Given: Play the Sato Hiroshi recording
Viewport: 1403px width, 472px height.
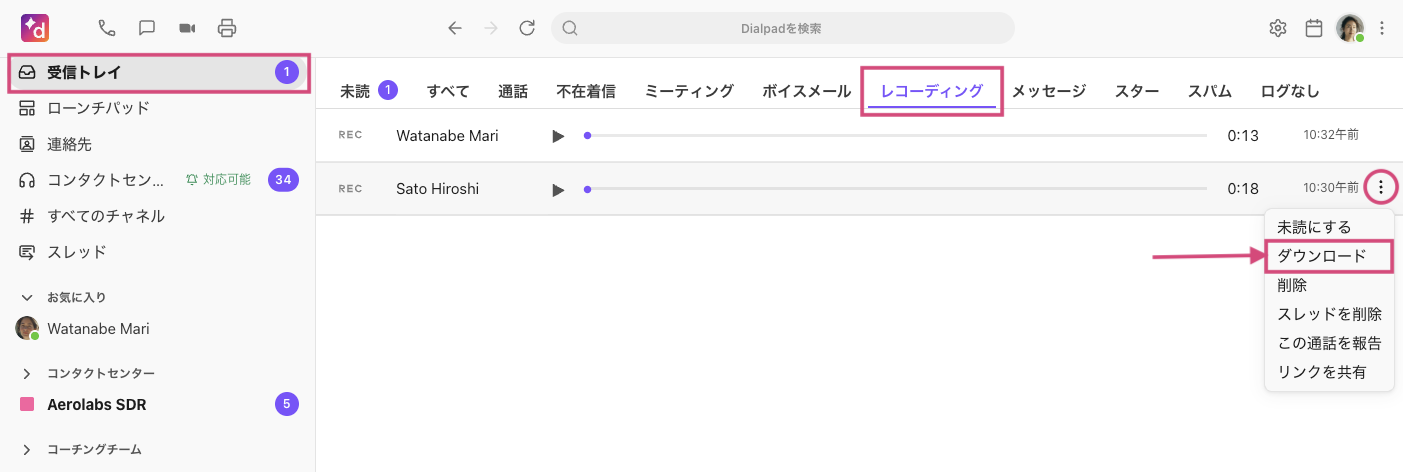Looking at the screenshot, I should pos(558,188).
